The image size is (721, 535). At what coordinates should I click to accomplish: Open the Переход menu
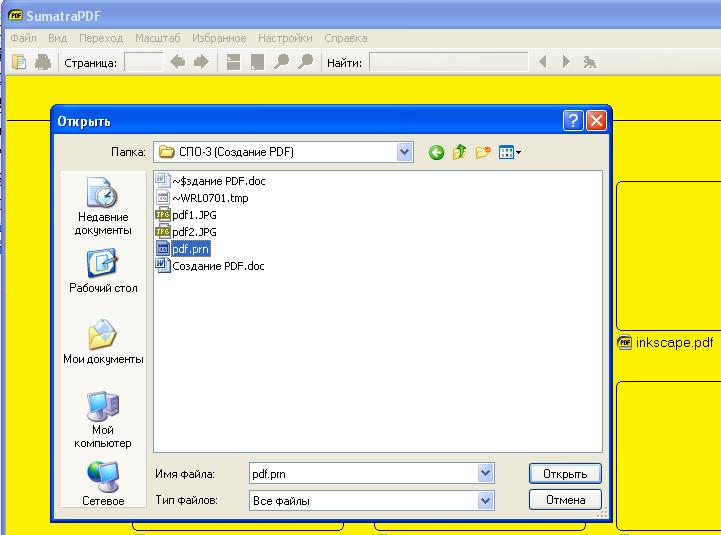[x=101, y=38]
